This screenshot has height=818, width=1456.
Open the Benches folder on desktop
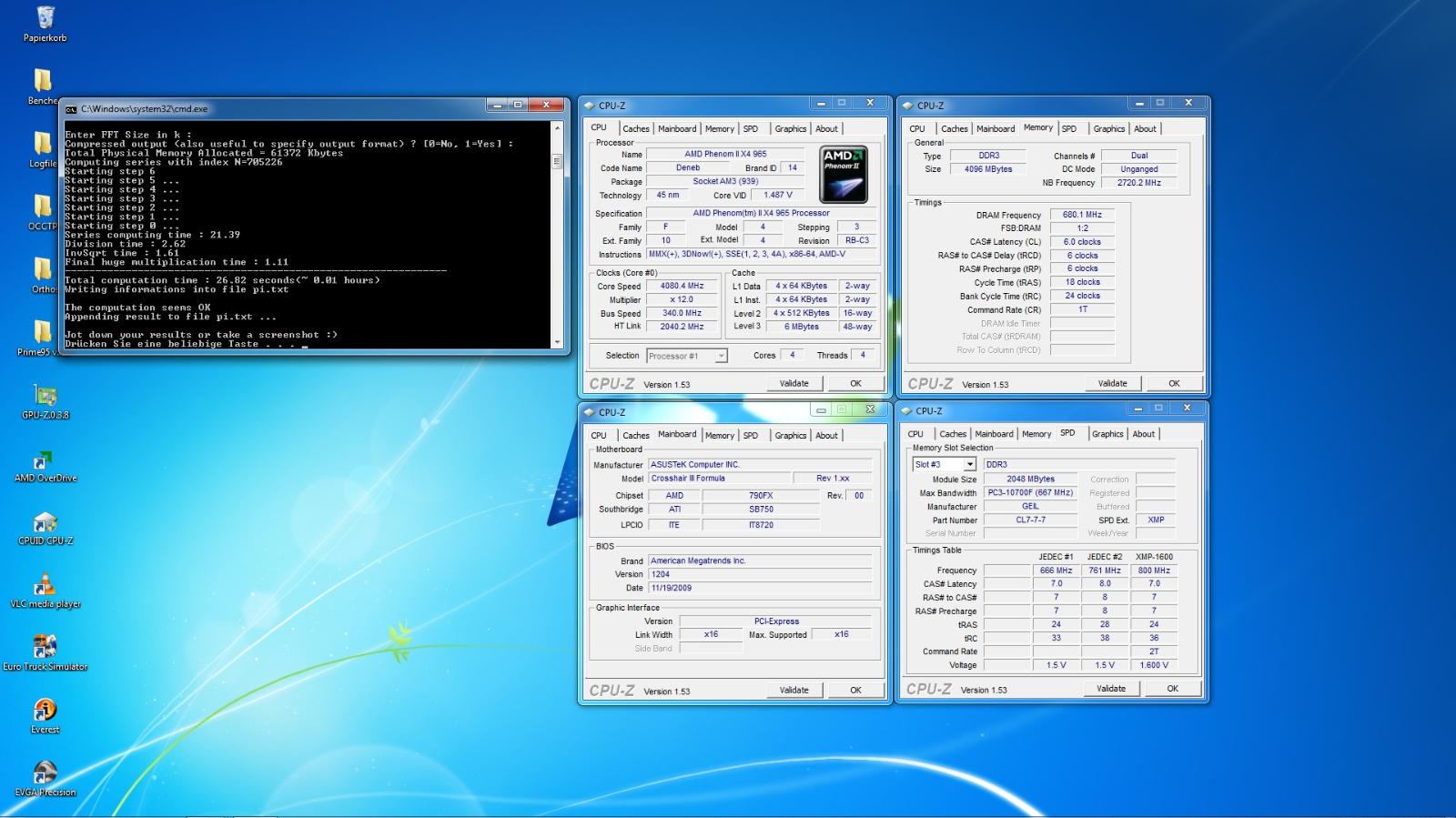click(43, 80)
